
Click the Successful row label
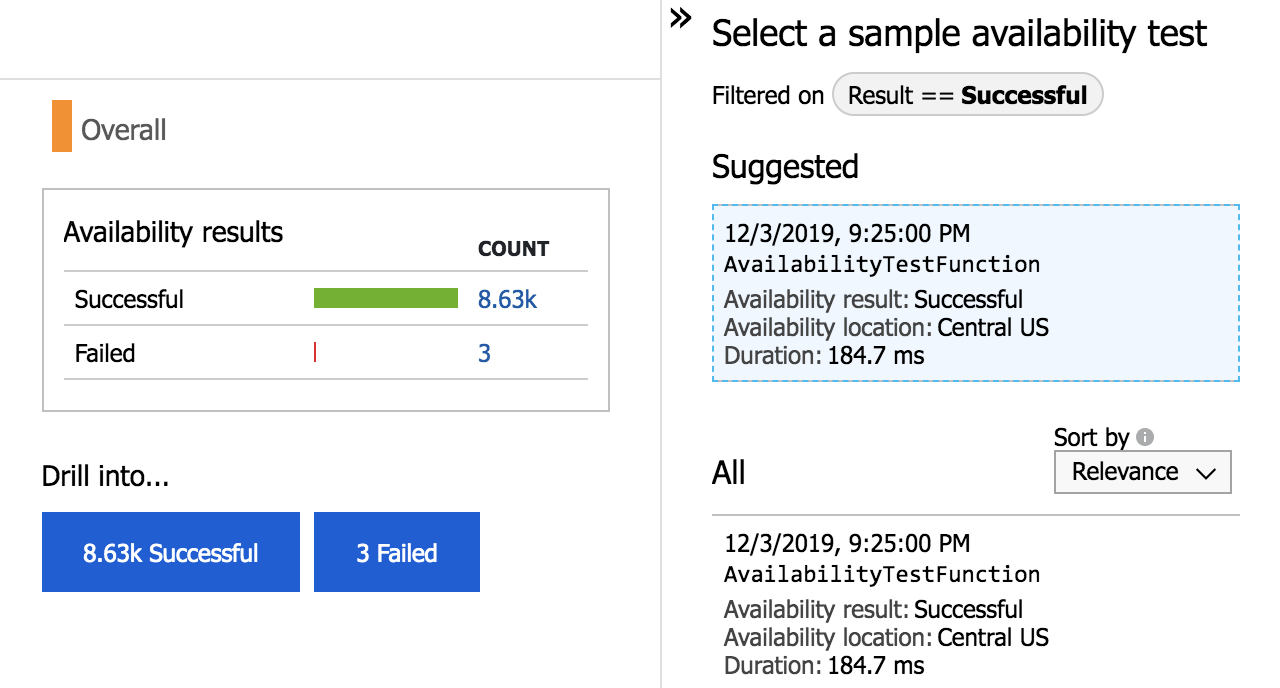[x=129, y=299]
